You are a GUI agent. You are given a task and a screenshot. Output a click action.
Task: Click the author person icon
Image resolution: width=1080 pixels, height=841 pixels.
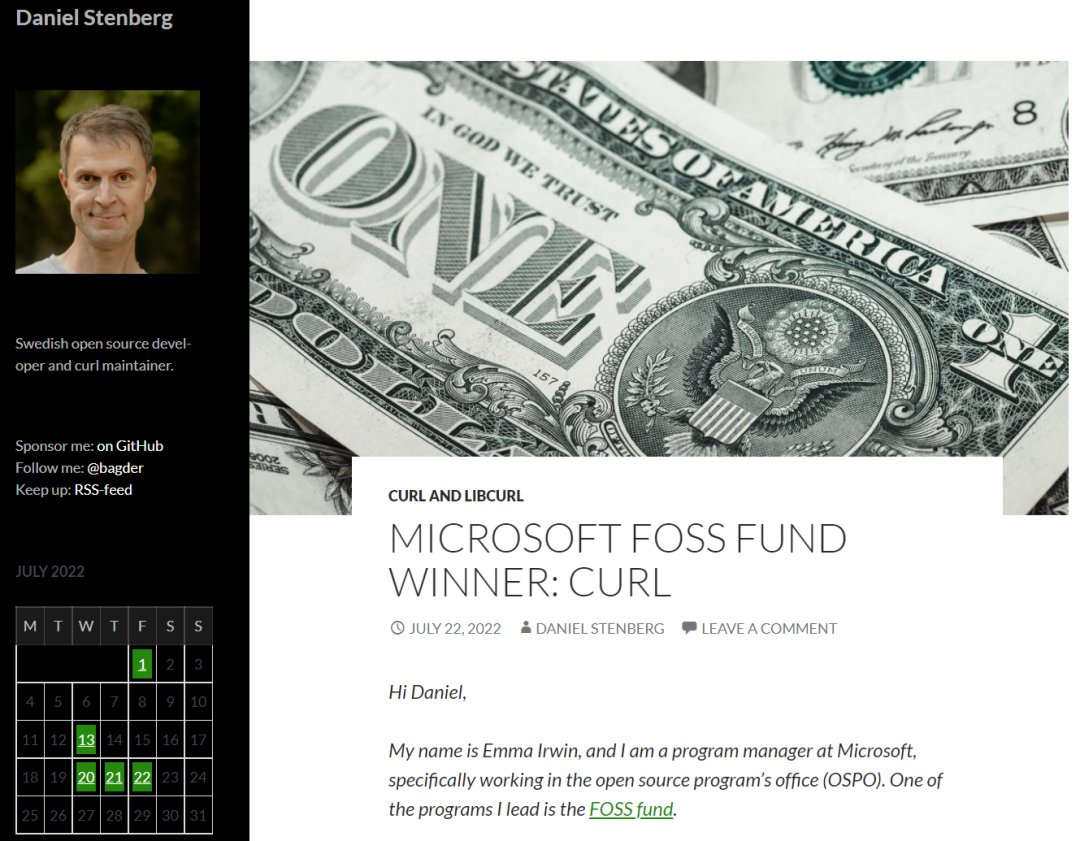(x=526, y=627)
